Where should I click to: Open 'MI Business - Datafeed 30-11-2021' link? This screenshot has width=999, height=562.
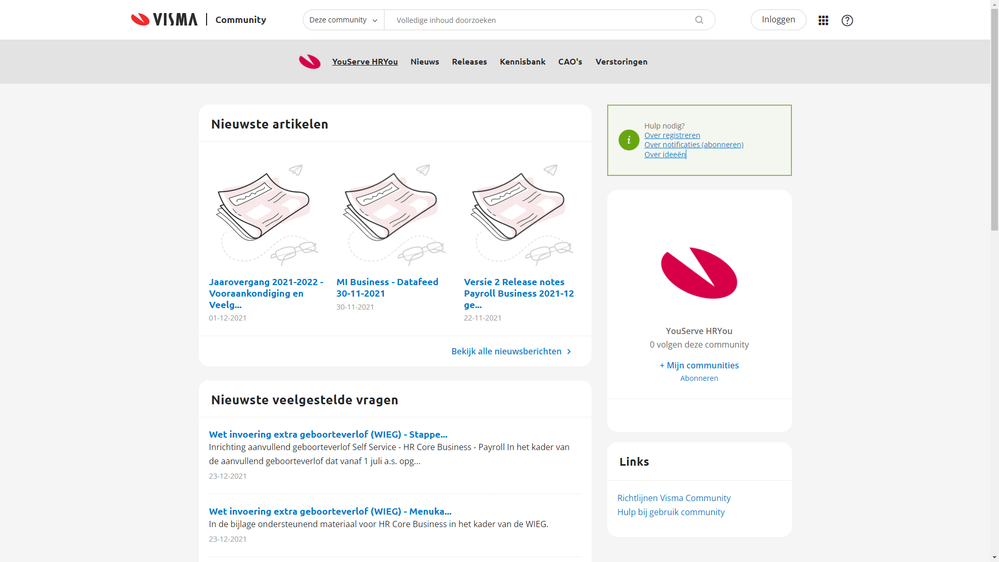387,287
